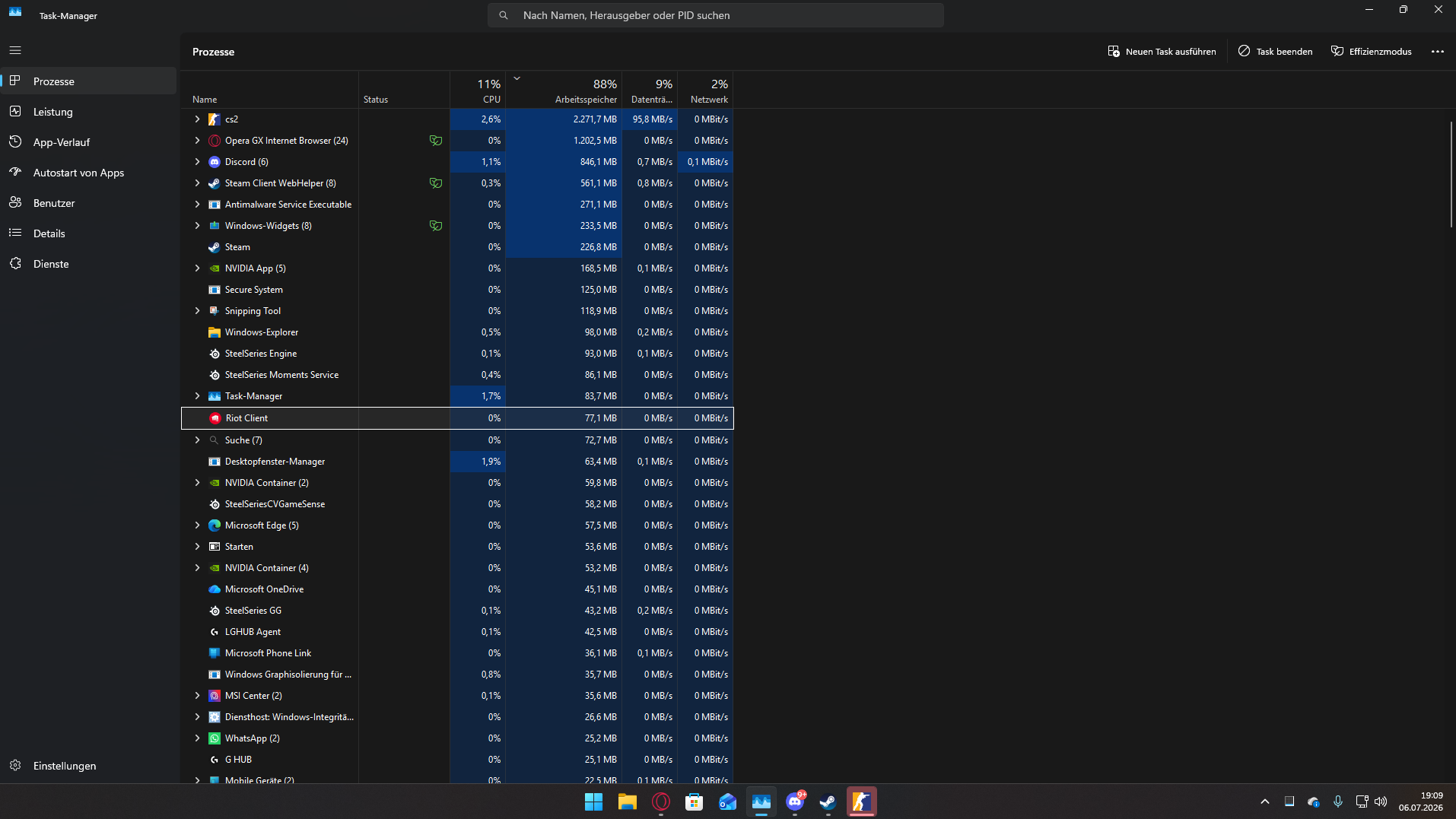Open the App-Verlauf page

(x=89, y=142)
